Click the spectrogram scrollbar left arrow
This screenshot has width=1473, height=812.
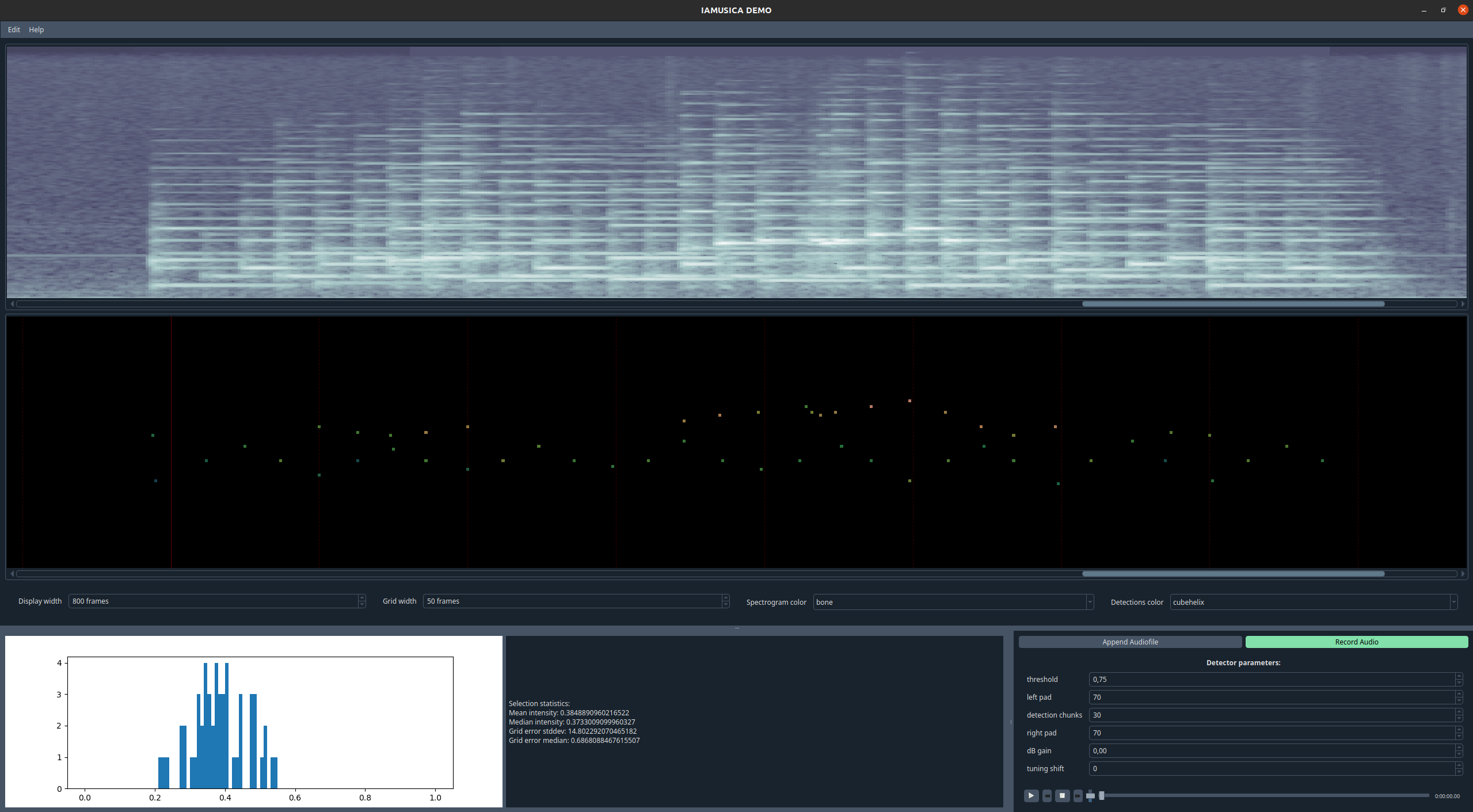12,304
